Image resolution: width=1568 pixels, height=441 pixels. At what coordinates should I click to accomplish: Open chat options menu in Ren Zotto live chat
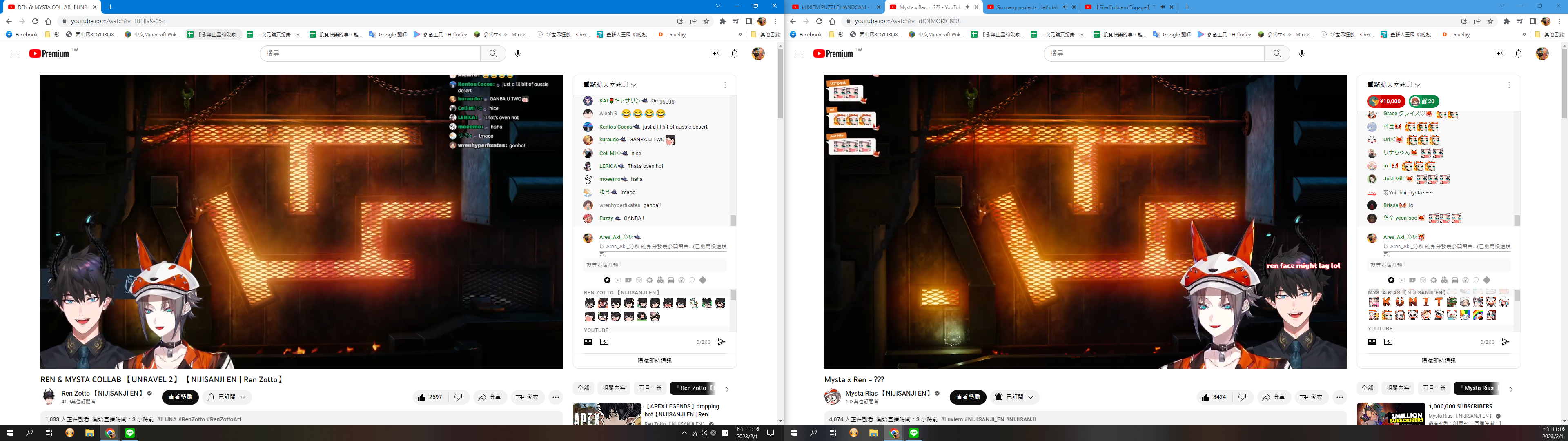(725, 85)
